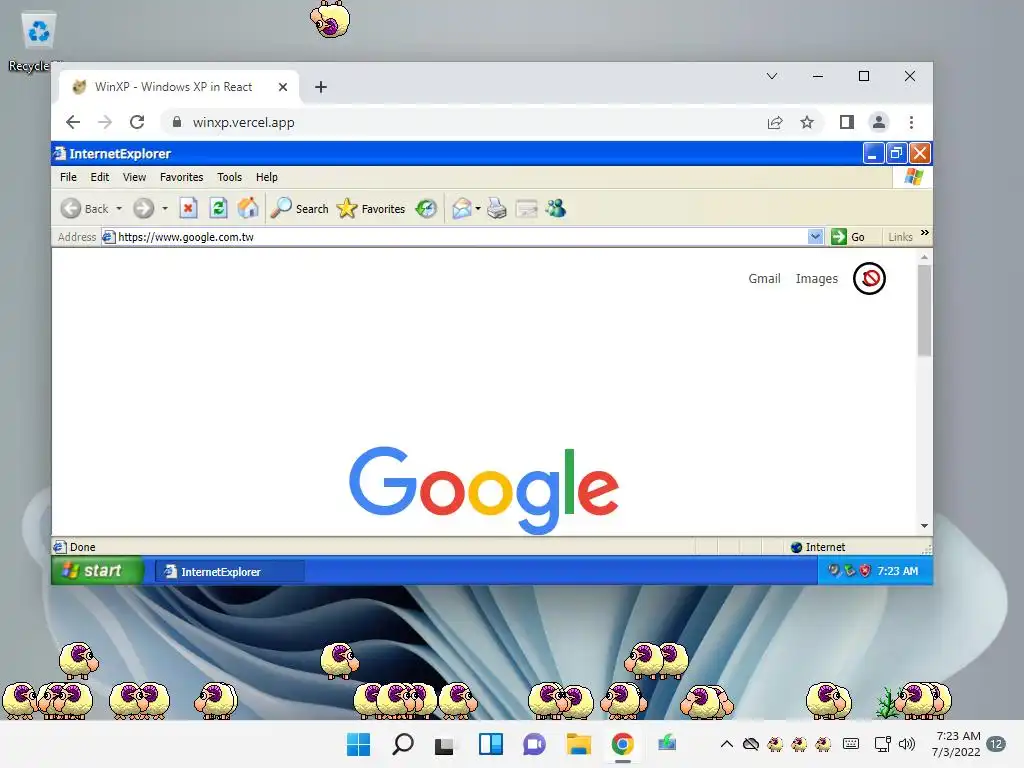Click the lock site info icon
This screenshot has width=1024, height=768.
[176, 122]
